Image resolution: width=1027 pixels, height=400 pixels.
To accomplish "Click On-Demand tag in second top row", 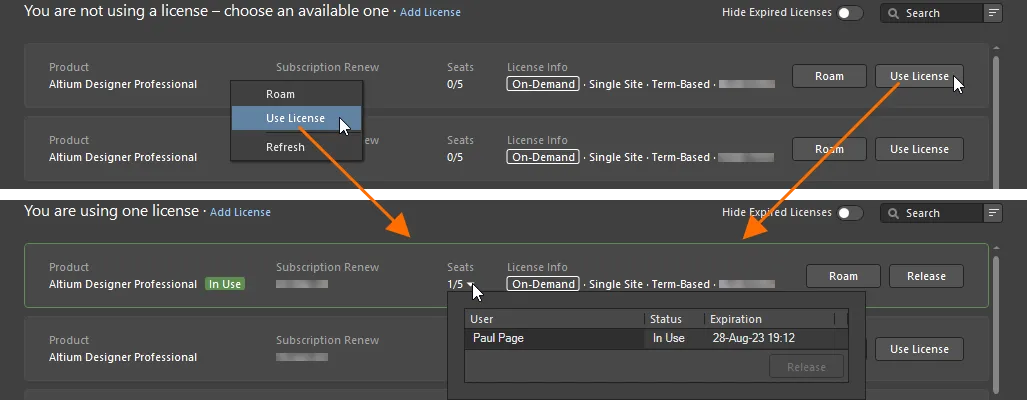I will (x=543, y=157).
